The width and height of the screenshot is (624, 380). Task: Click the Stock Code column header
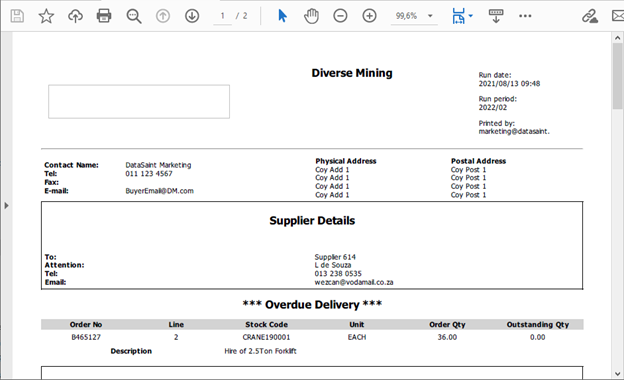pos(266,325)
